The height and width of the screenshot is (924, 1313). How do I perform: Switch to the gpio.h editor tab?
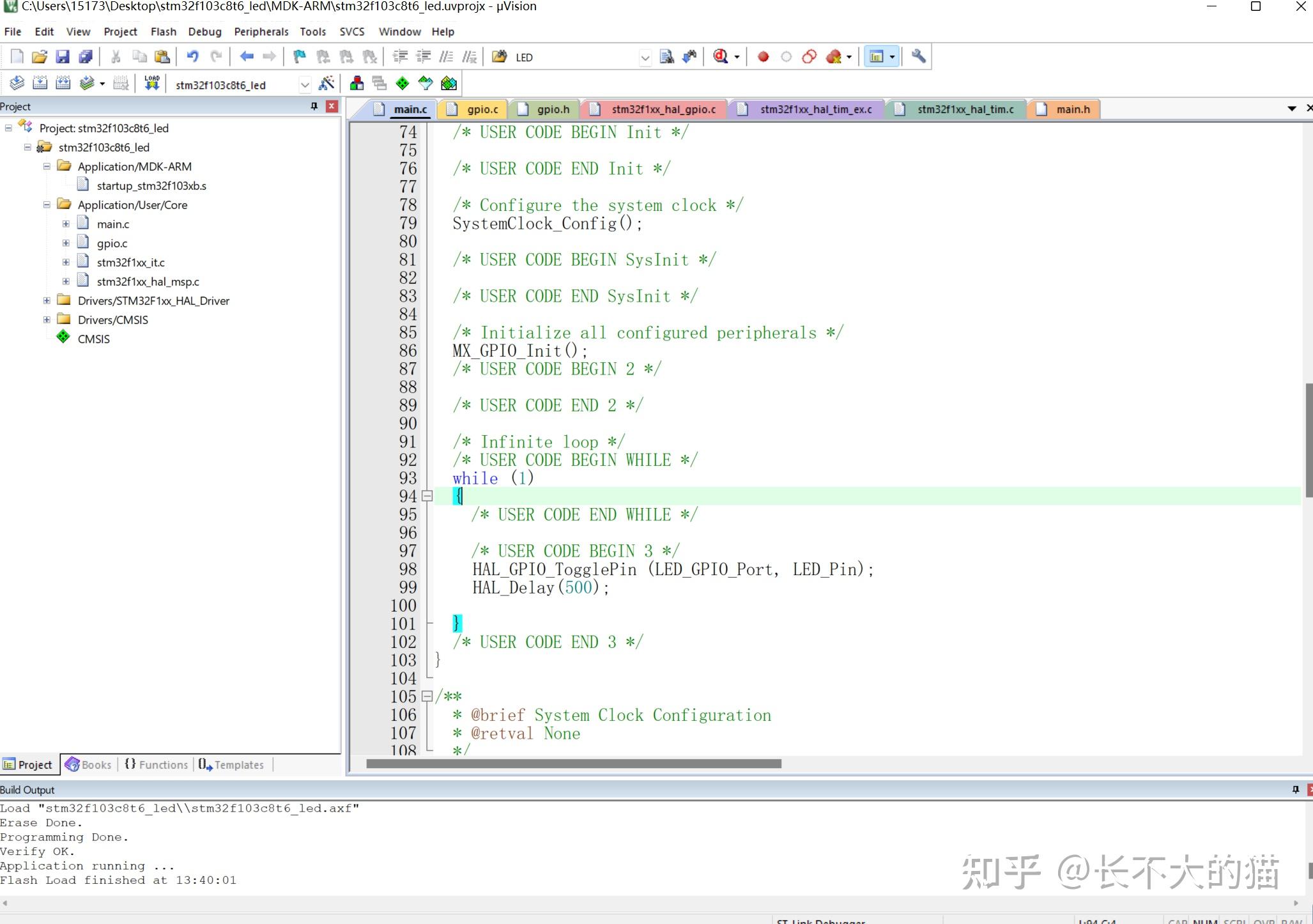pyautogui.click(x=552, y=109)
